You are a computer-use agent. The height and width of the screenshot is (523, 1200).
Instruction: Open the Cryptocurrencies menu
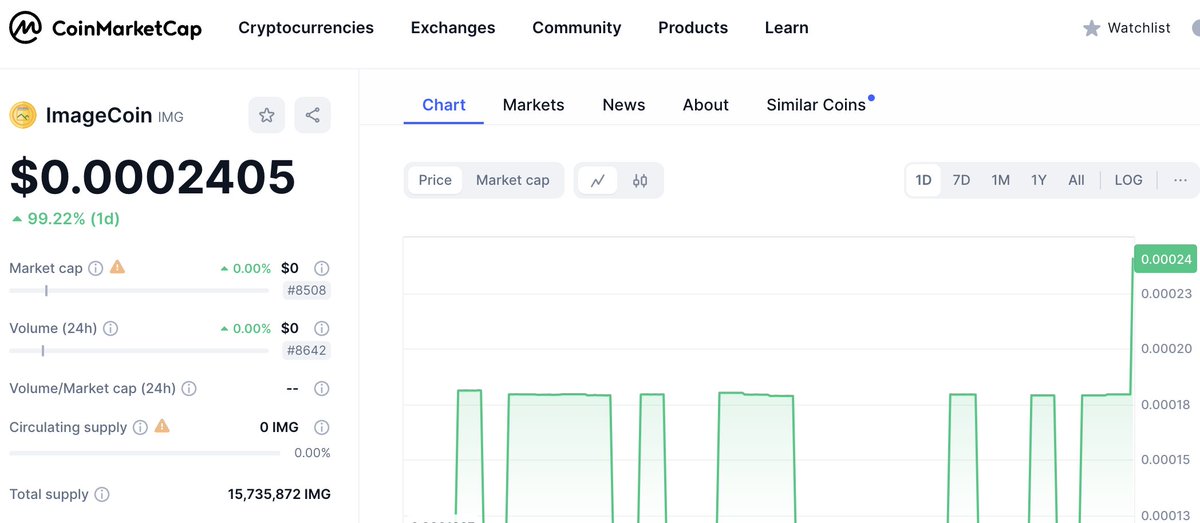tap(306, 28)
